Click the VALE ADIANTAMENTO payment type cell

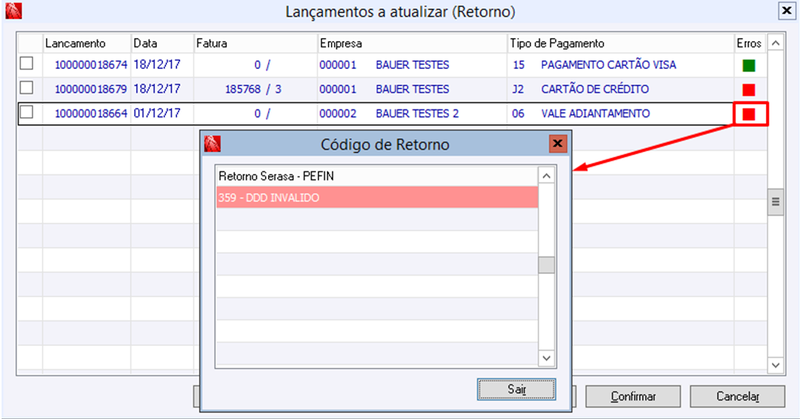point(595,113)
